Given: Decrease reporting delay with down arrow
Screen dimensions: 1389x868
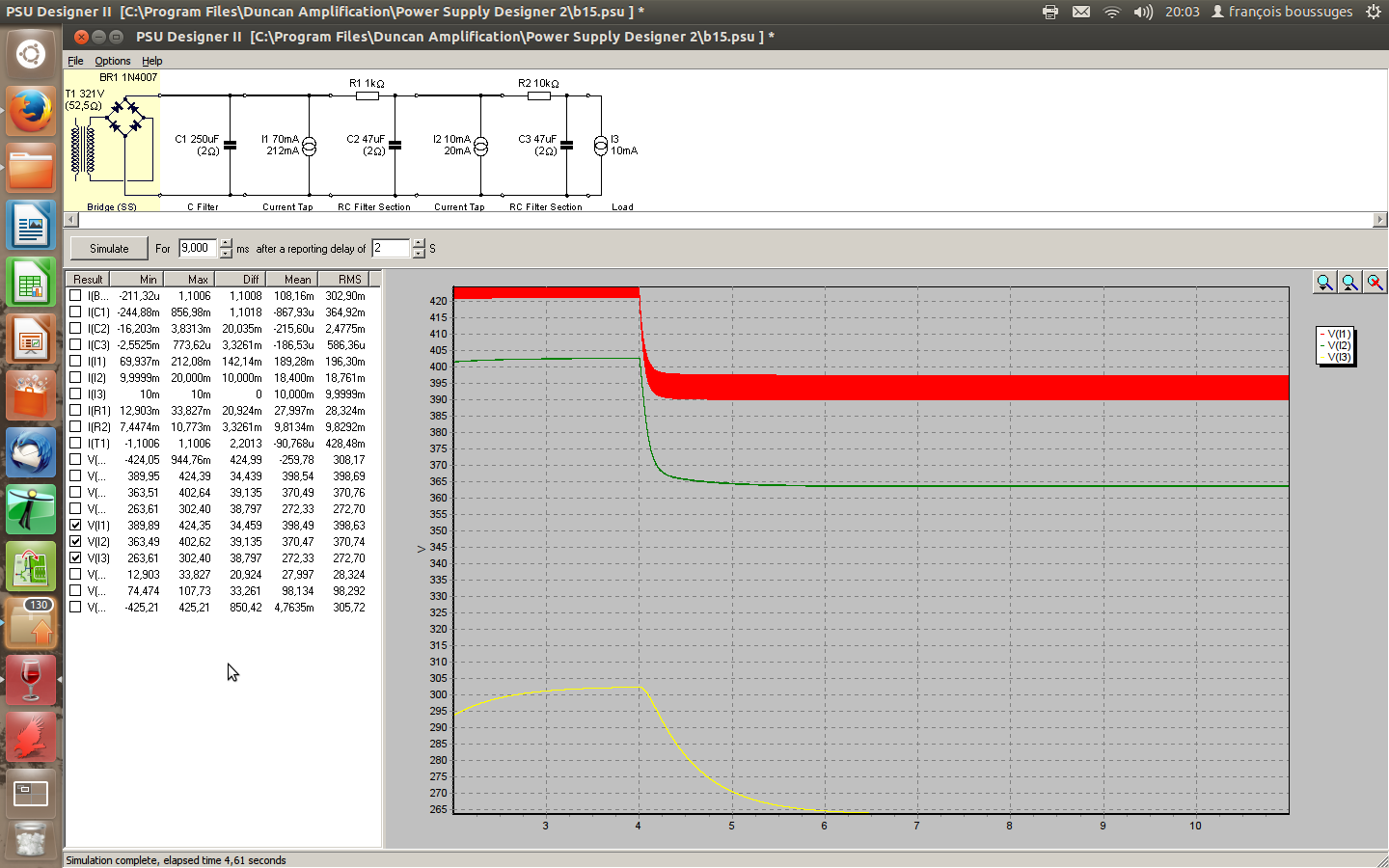Looking at the screenshot, I should pos(419,254).
